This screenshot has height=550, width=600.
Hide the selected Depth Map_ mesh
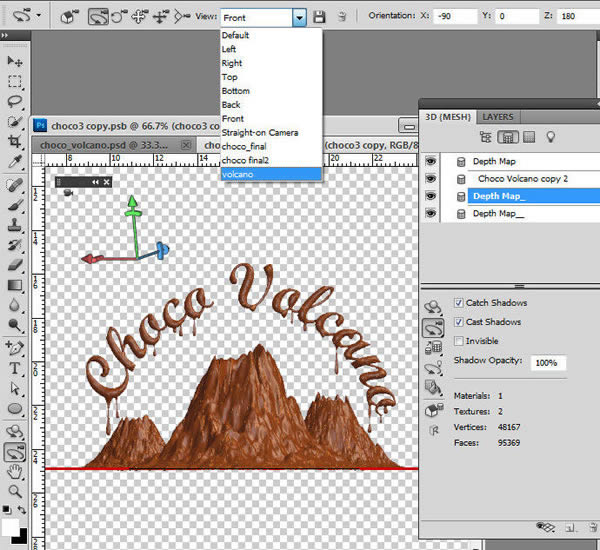(430, 196)
